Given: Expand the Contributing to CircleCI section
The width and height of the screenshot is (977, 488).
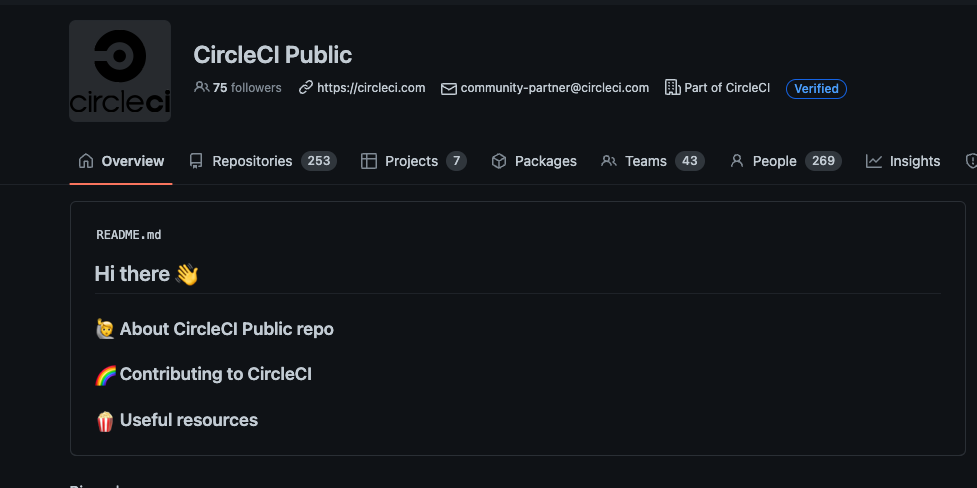Looking at the screenshot, I should tap(215, 374).
